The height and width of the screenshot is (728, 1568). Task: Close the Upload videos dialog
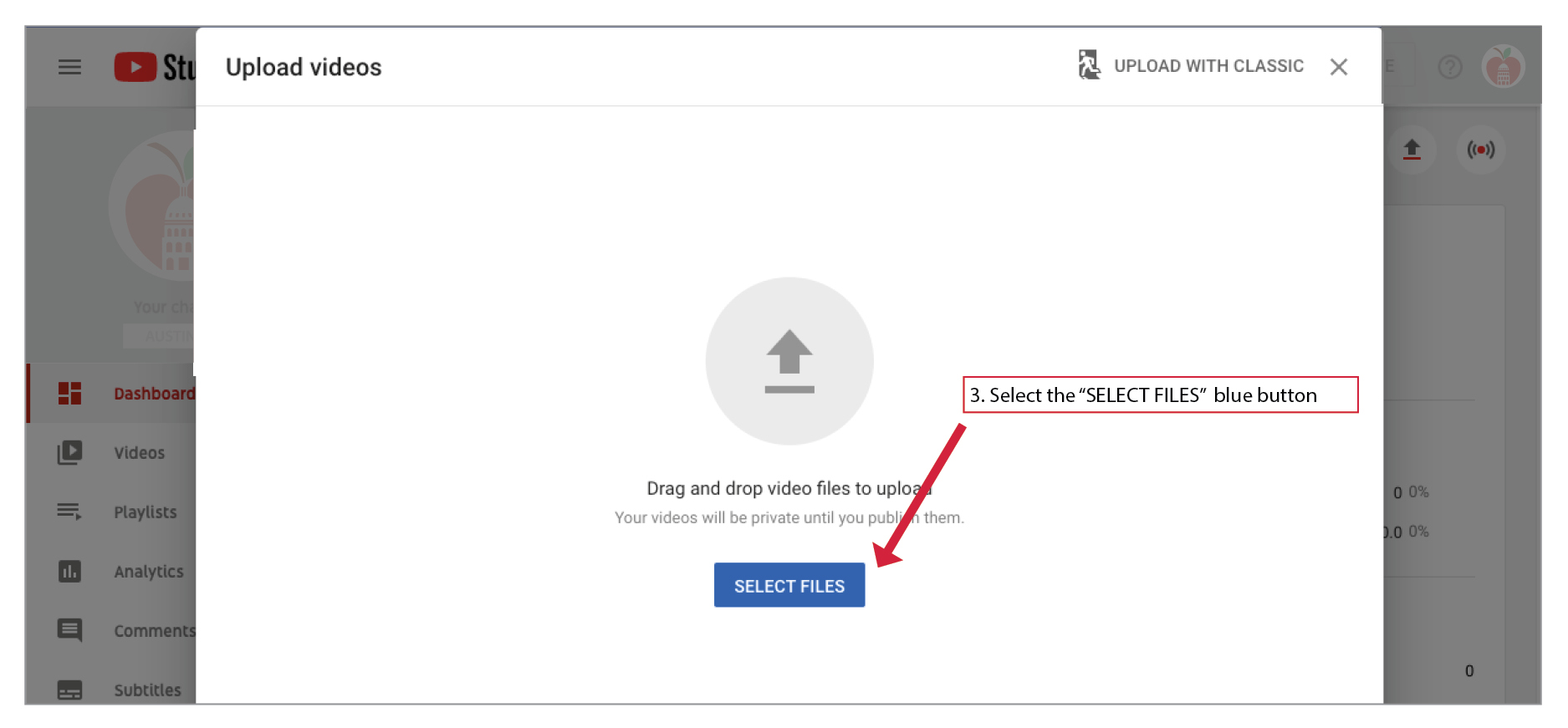pyautogui.click(x=1338, y=67)
